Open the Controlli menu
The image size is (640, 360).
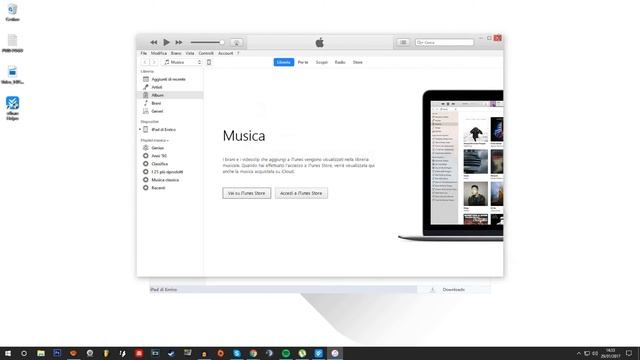(206, 53)
